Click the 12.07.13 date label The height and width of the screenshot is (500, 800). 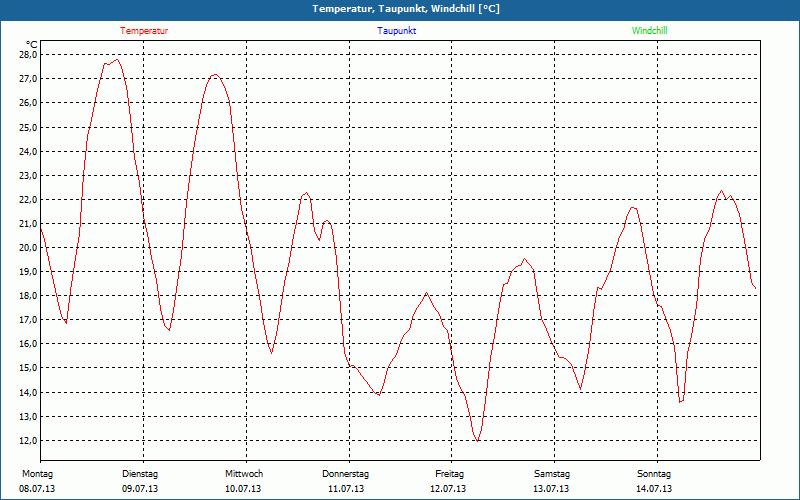point(448,489)
